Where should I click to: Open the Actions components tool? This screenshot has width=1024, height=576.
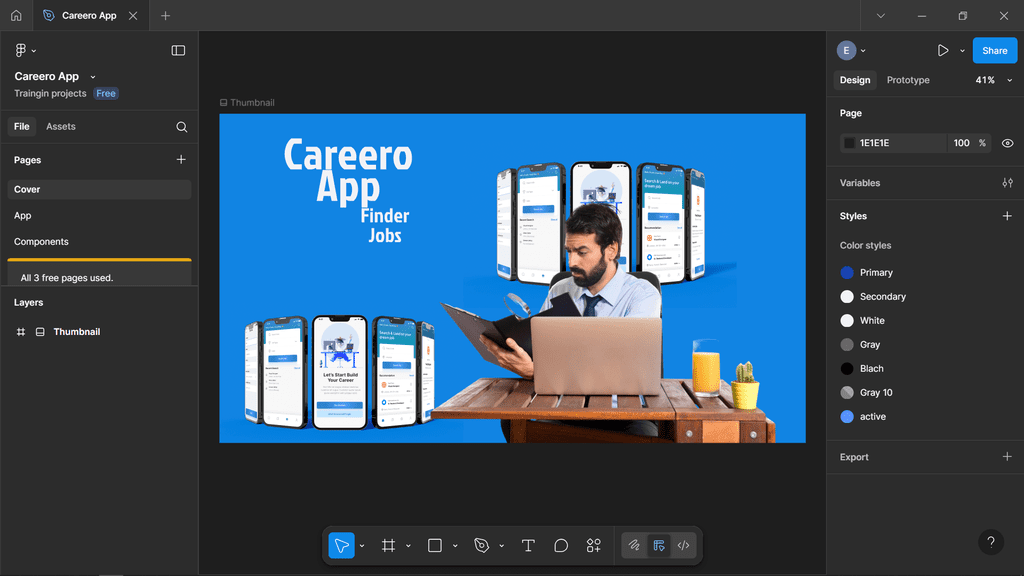click(x=594, y=545)
